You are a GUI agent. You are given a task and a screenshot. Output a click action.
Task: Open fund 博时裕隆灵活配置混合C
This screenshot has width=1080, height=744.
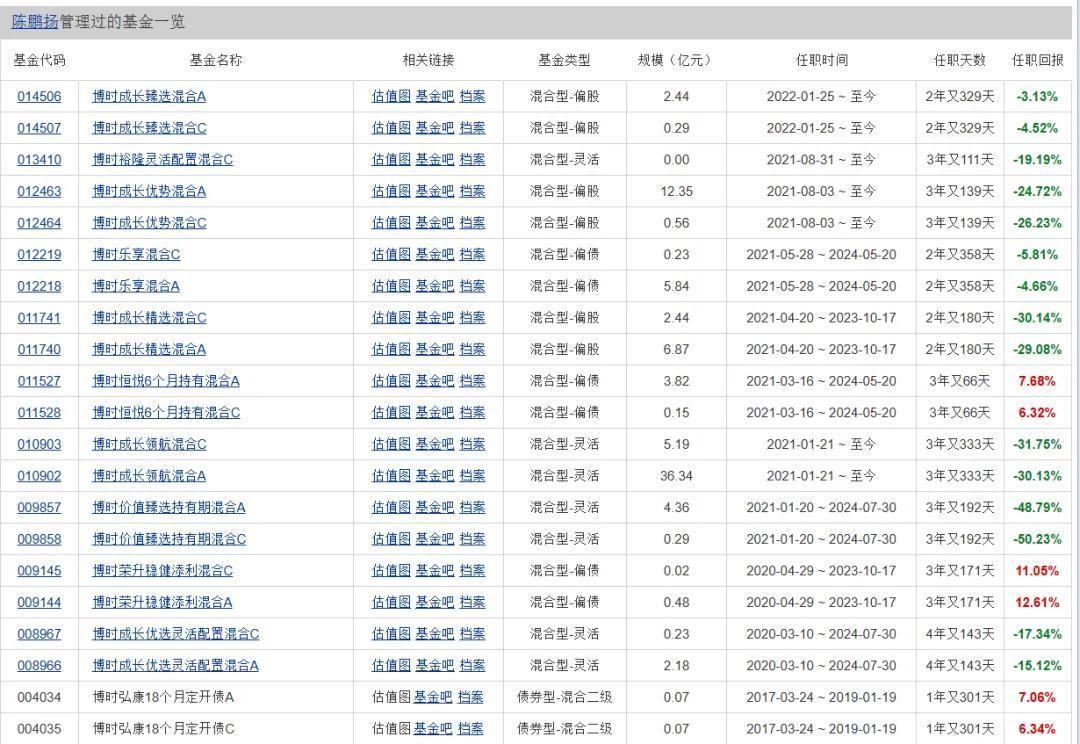coord(163,160)
